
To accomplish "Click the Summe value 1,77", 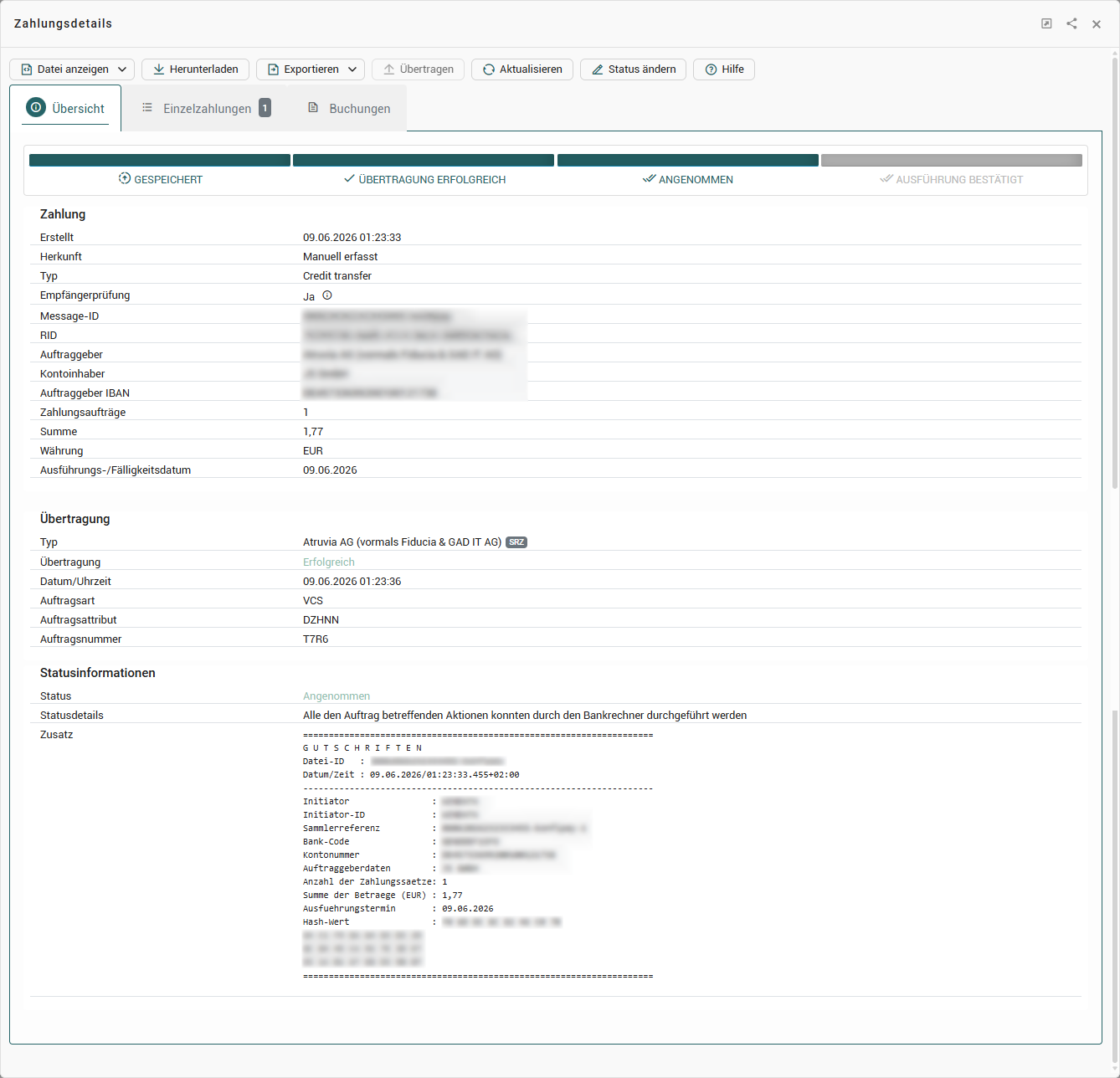I will [x=313, y=432].
